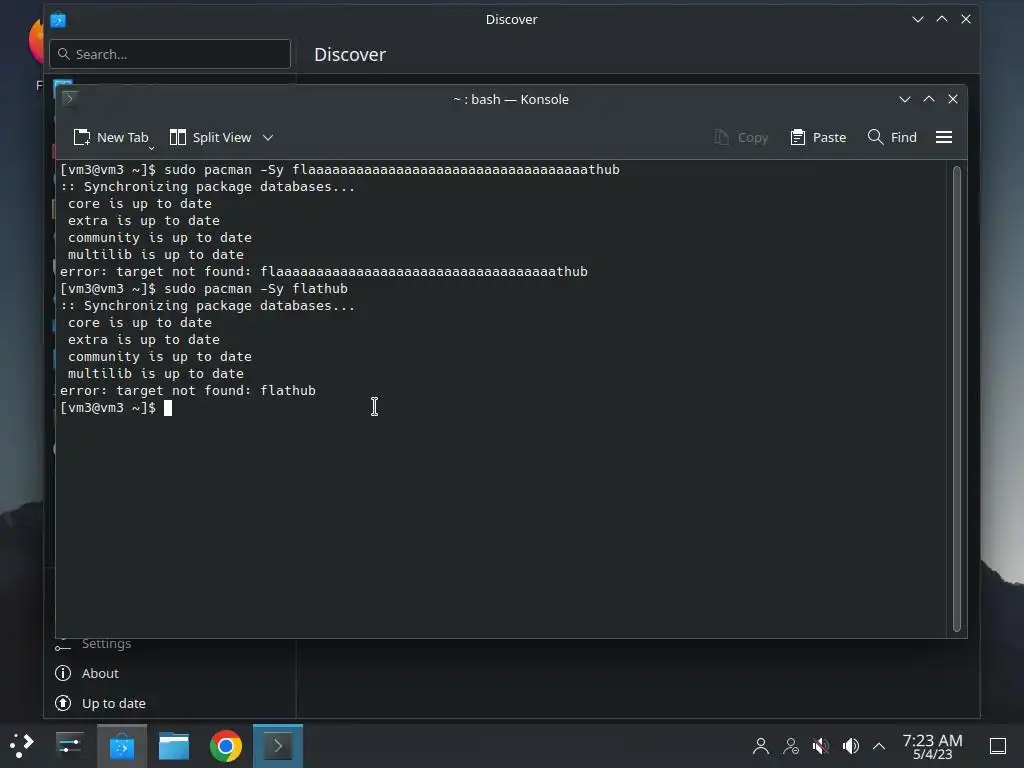This screenshot has height=768, width=1024.
Task: Click the first 'Synchronizing package databases...' line
Action: click(208, 187)
